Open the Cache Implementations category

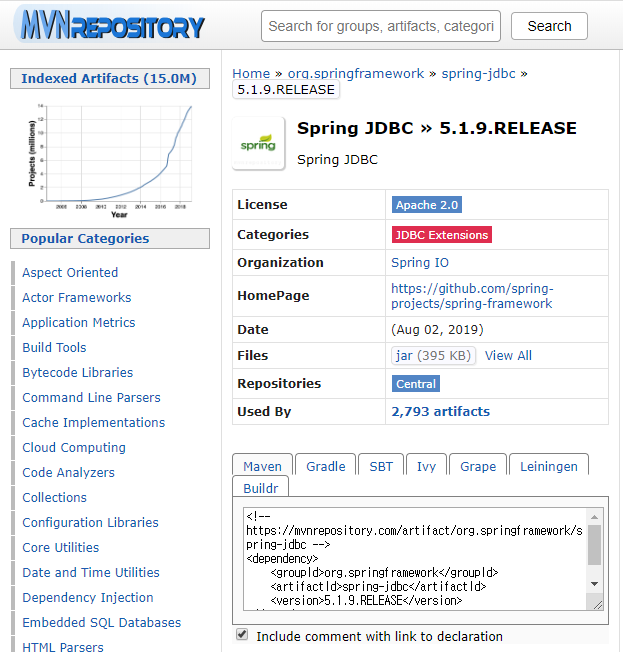point(94,422)
